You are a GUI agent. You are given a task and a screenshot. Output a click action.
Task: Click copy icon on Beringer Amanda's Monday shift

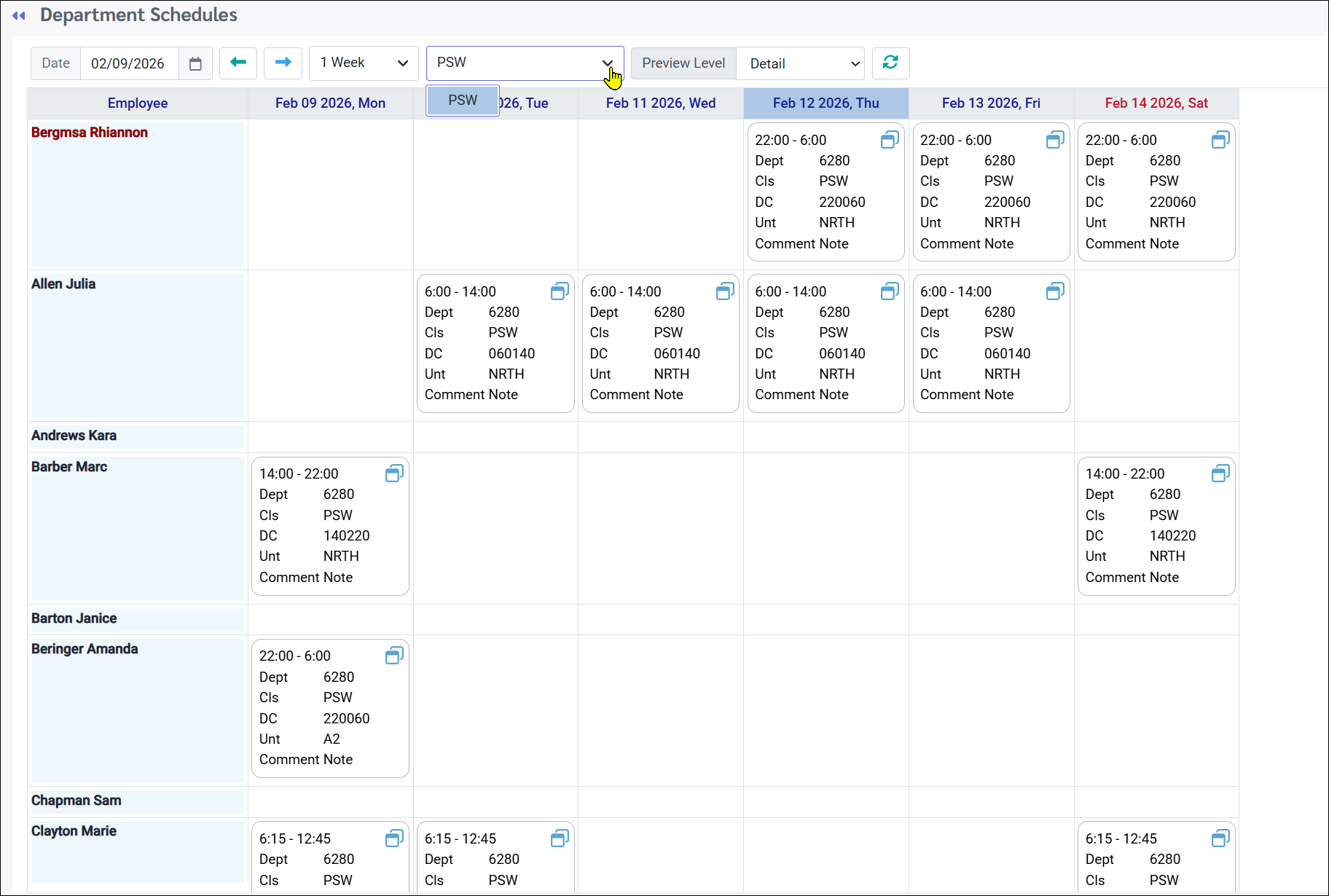(x=394, y=656)
